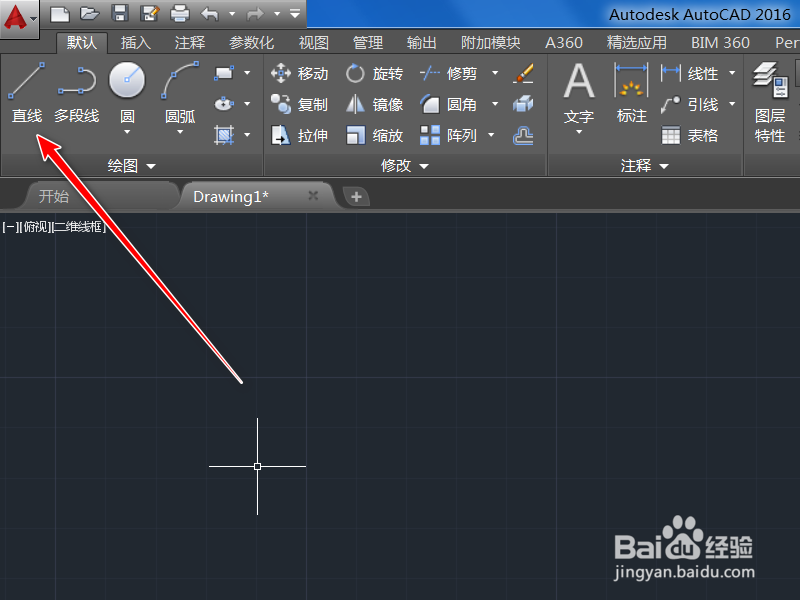This screenshot has width=800, height=600.
Task: Select the 圆弧 (Arc) tool
Action: point(180,93)
